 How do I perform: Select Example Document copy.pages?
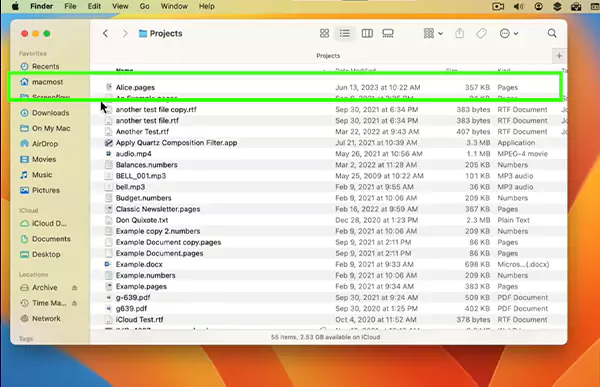[328, 243]
